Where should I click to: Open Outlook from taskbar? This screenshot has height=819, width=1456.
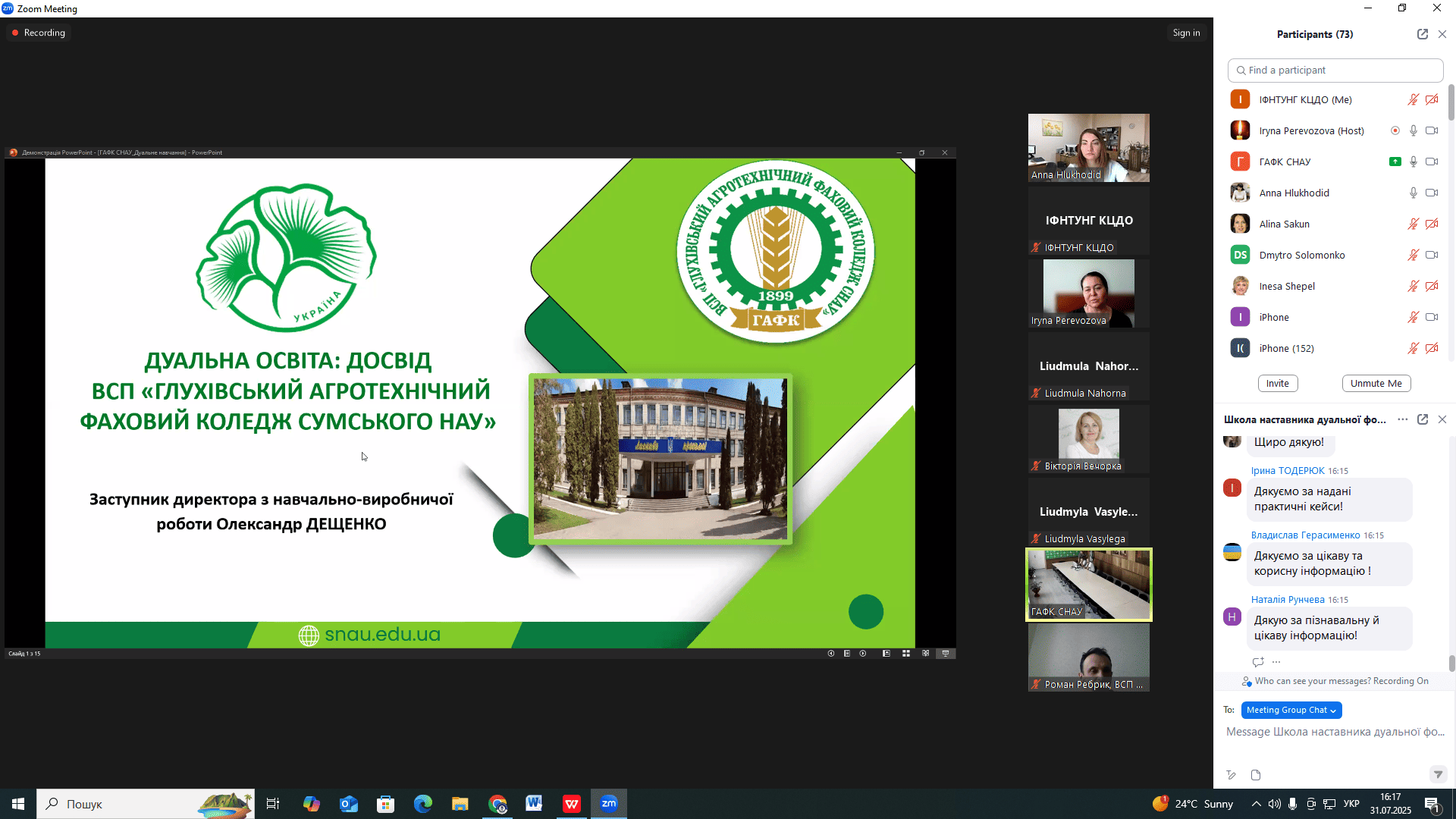349,804
